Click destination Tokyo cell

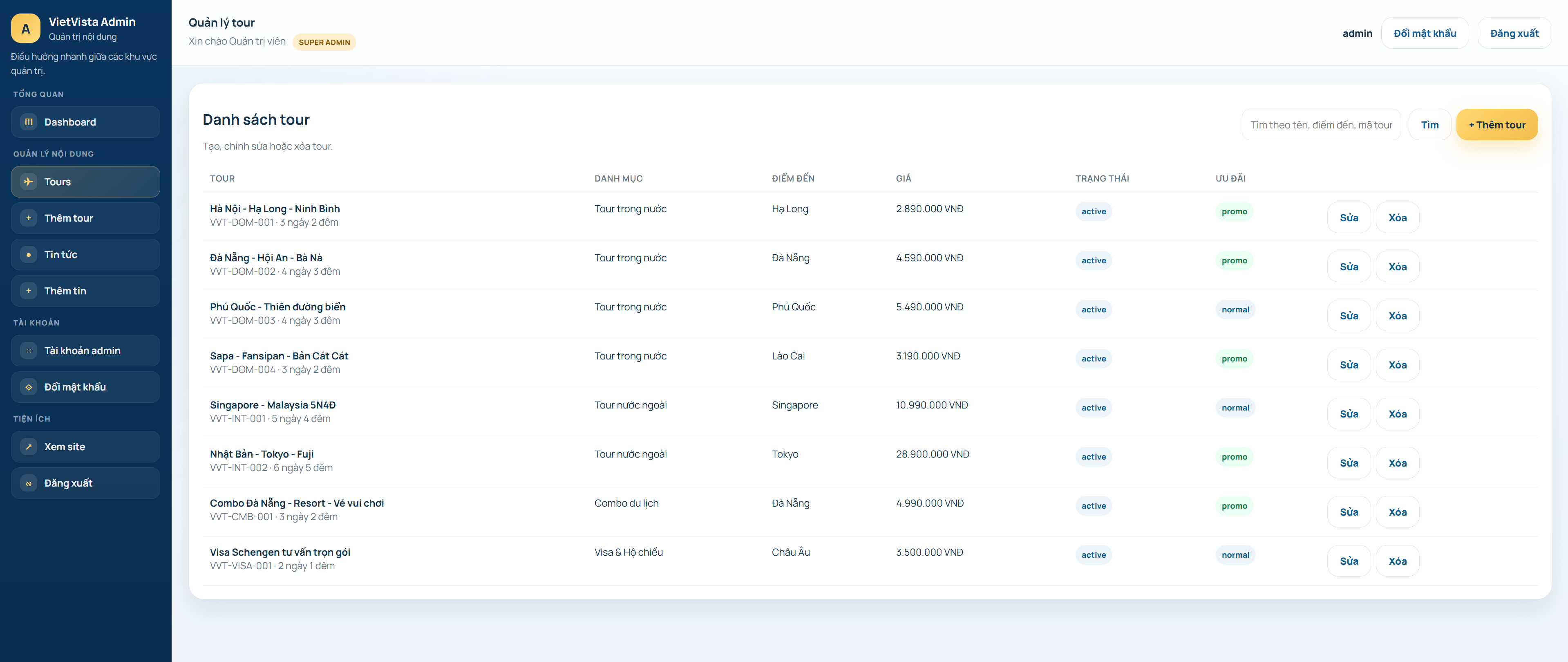point(785,454)
